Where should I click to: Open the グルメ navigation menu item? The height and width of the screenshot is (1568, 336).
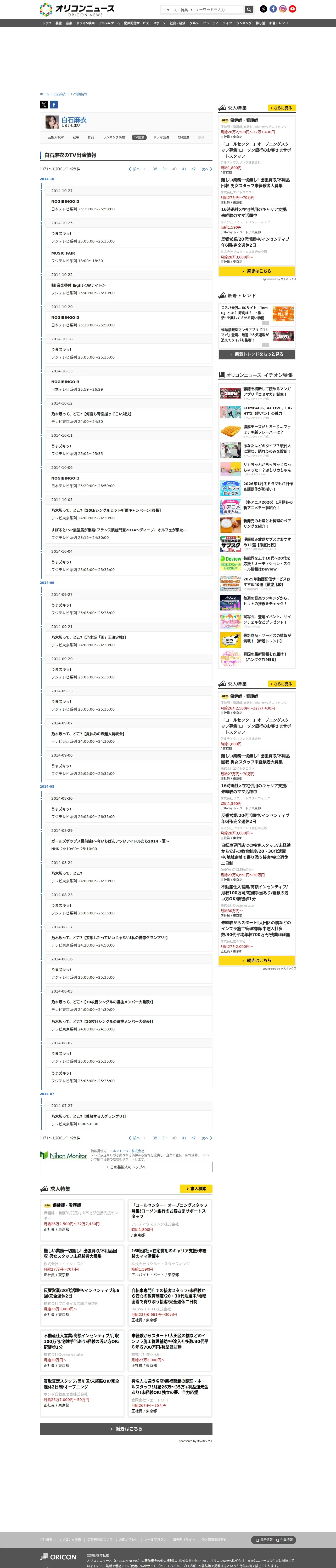[x=194, y=23]
